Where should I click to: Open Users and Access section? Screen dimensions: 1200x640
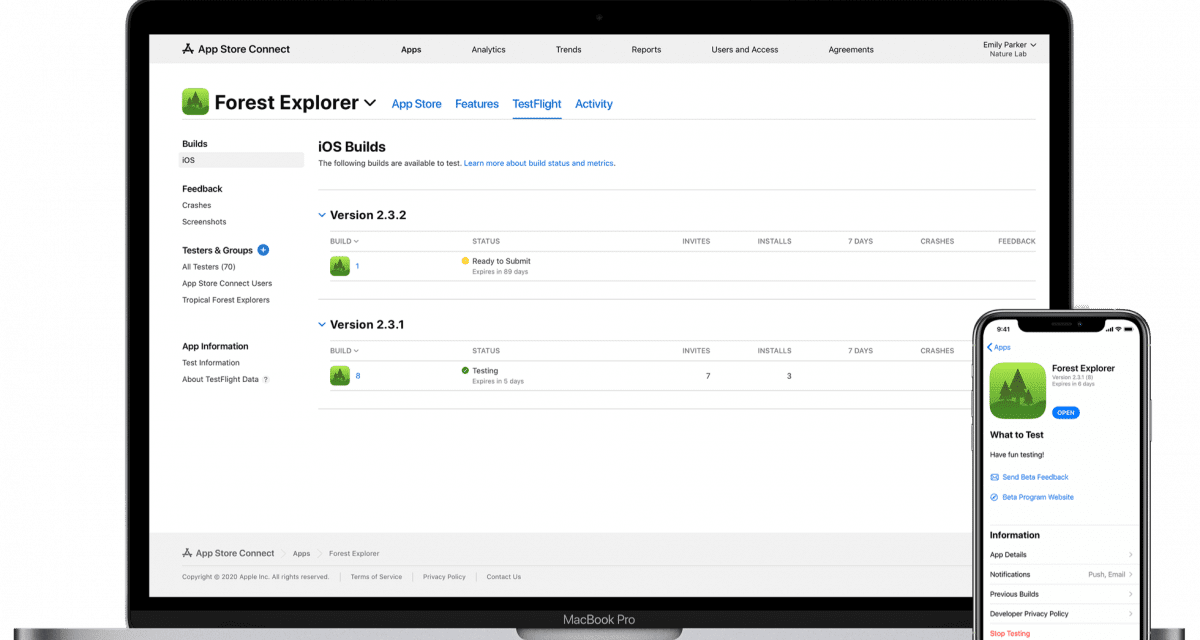(x=744, y=49)
